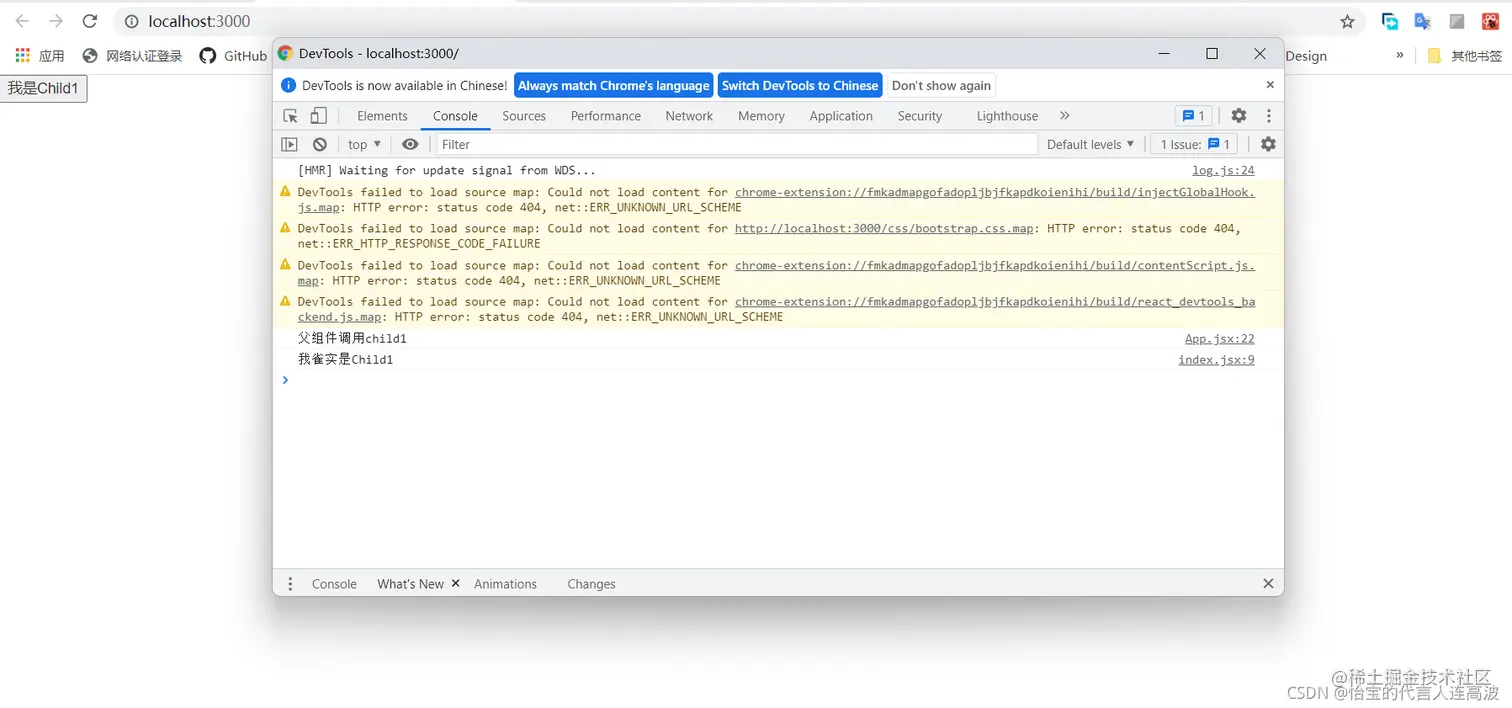Click the blue sync extension icon
Viewport: 1512px width, 708px height.
coord(1389,21)
